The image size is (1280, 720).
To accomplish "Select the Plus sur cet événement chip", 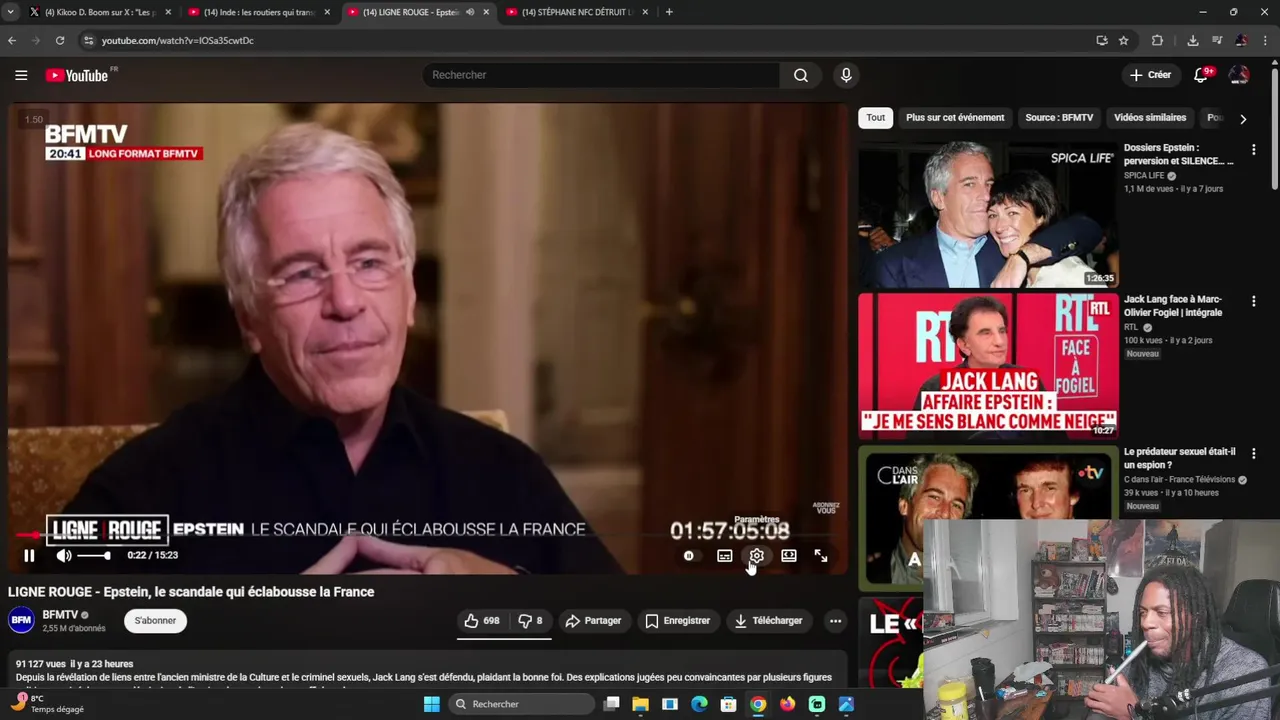I will [x=955, y=118].
